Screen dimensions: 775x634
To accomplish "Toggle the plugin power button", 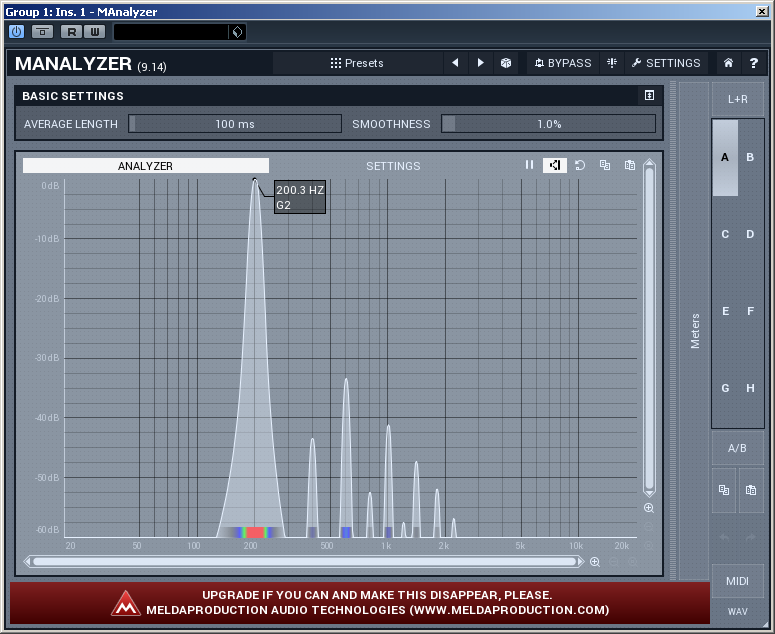I will [16, 32].
